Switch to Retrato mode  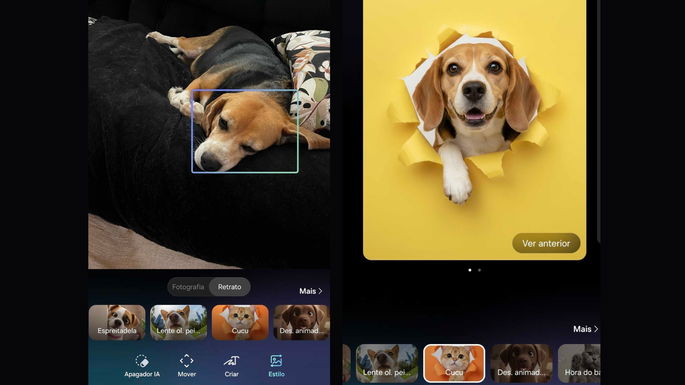(230, 287)
